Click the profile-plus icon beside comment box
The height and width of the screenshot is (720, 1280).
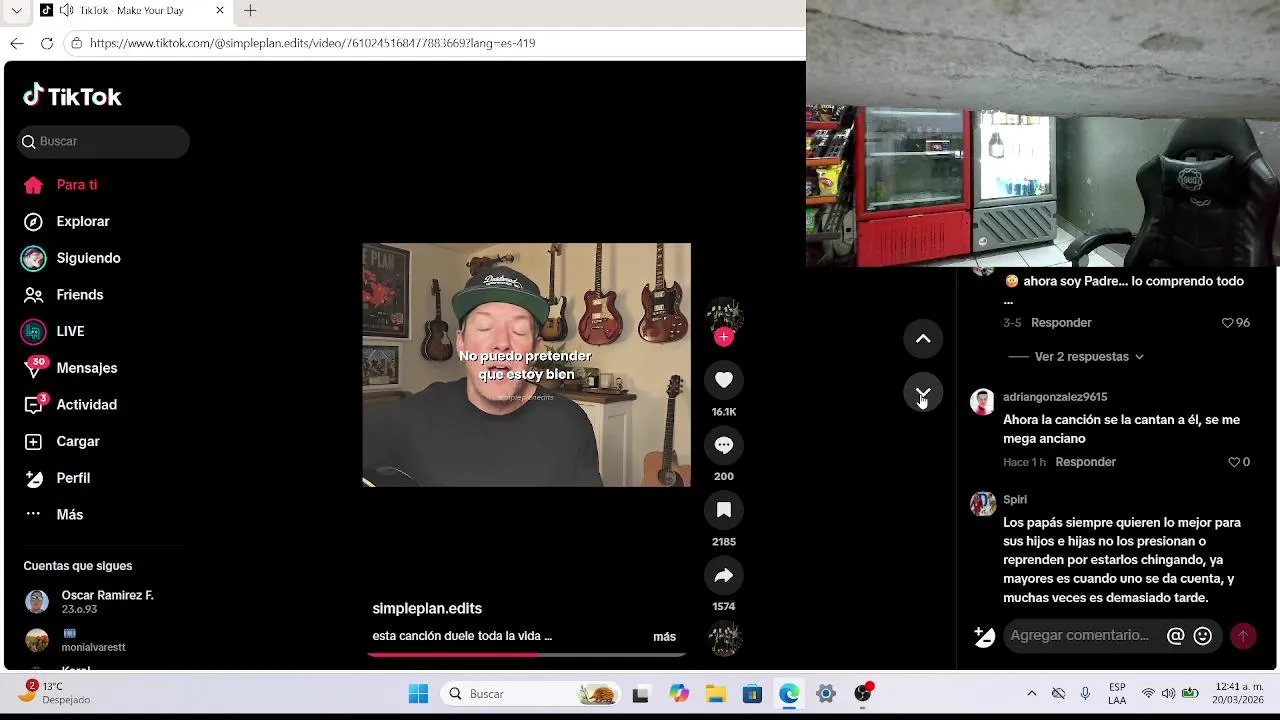point(984,636)
